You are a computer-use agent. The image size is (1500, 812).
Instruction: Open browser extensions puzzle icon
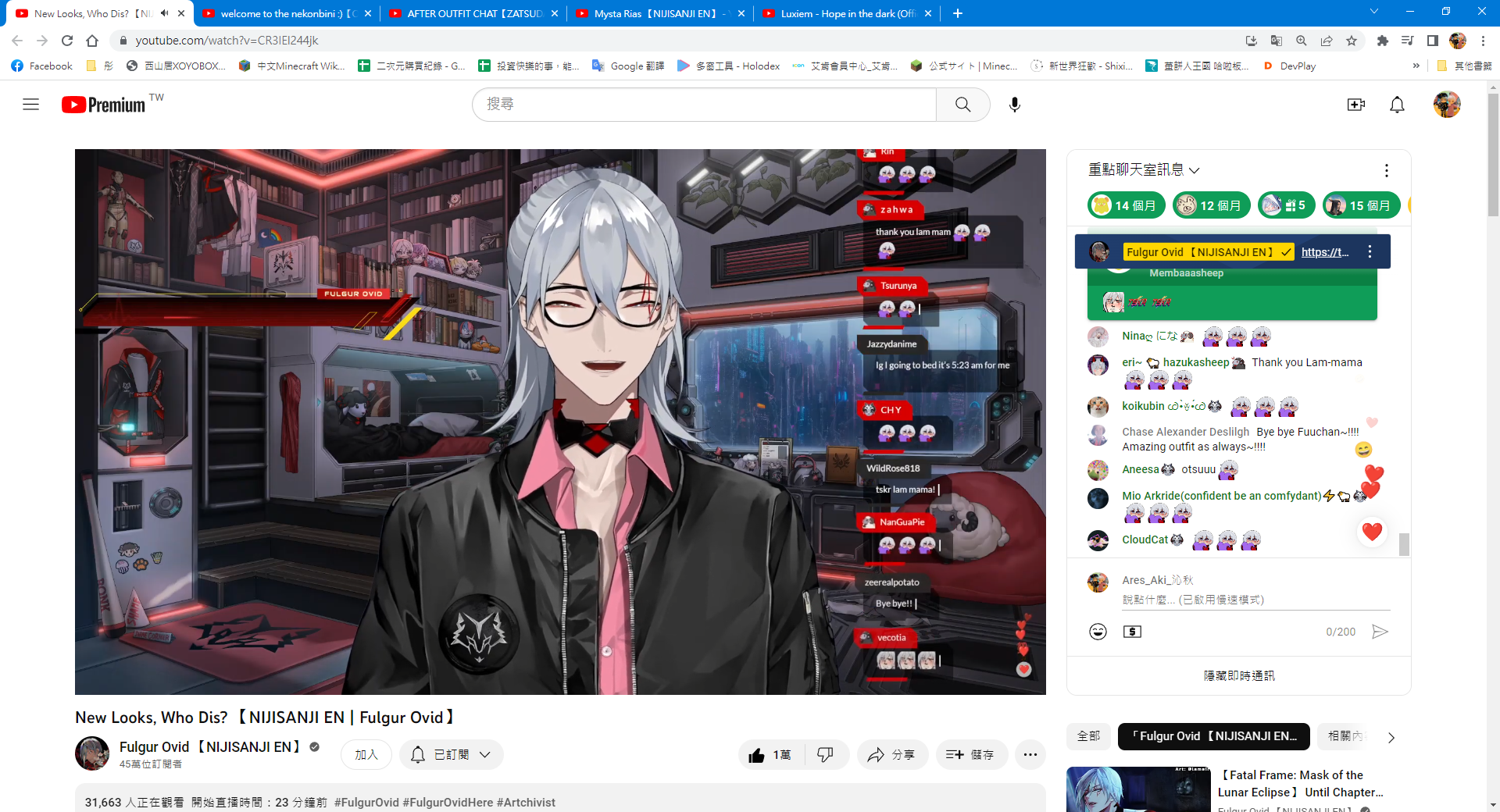click(x=1382, y=41)
